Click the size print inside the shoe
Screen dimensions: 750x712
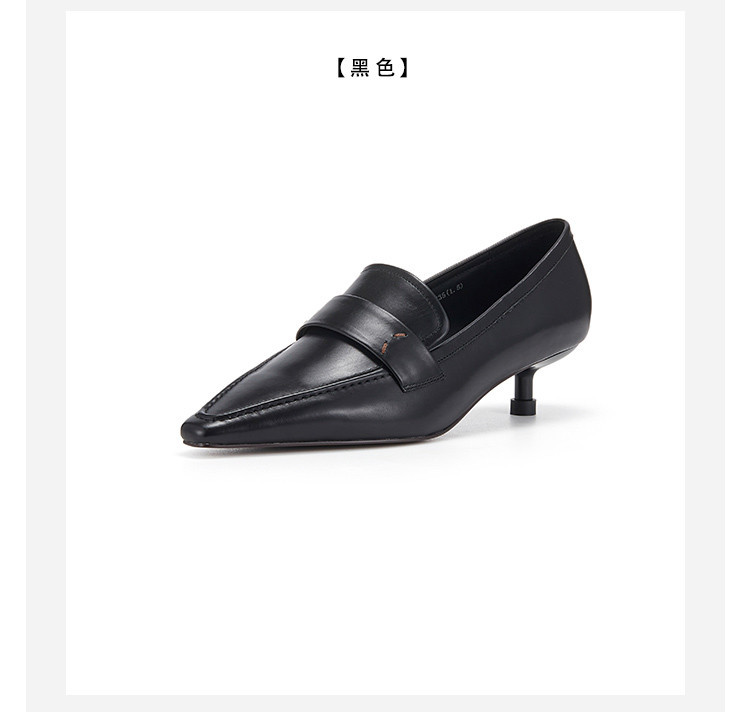[448, 292]
